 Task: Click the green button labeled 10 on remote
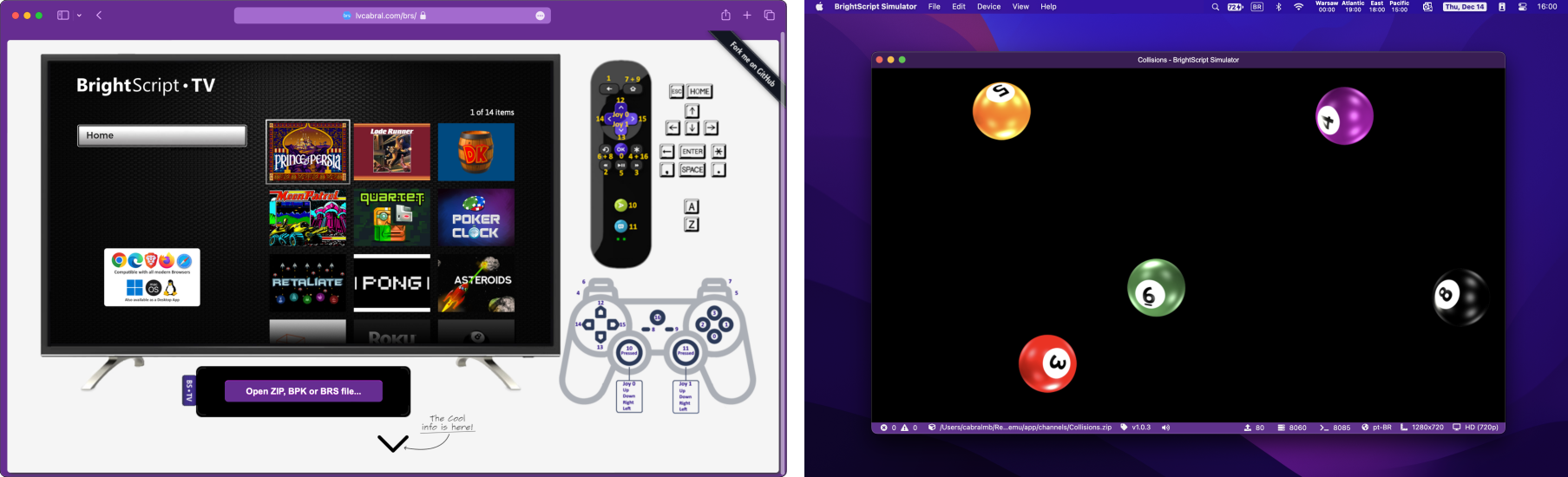pyautogui.click(x=620, y=206)
